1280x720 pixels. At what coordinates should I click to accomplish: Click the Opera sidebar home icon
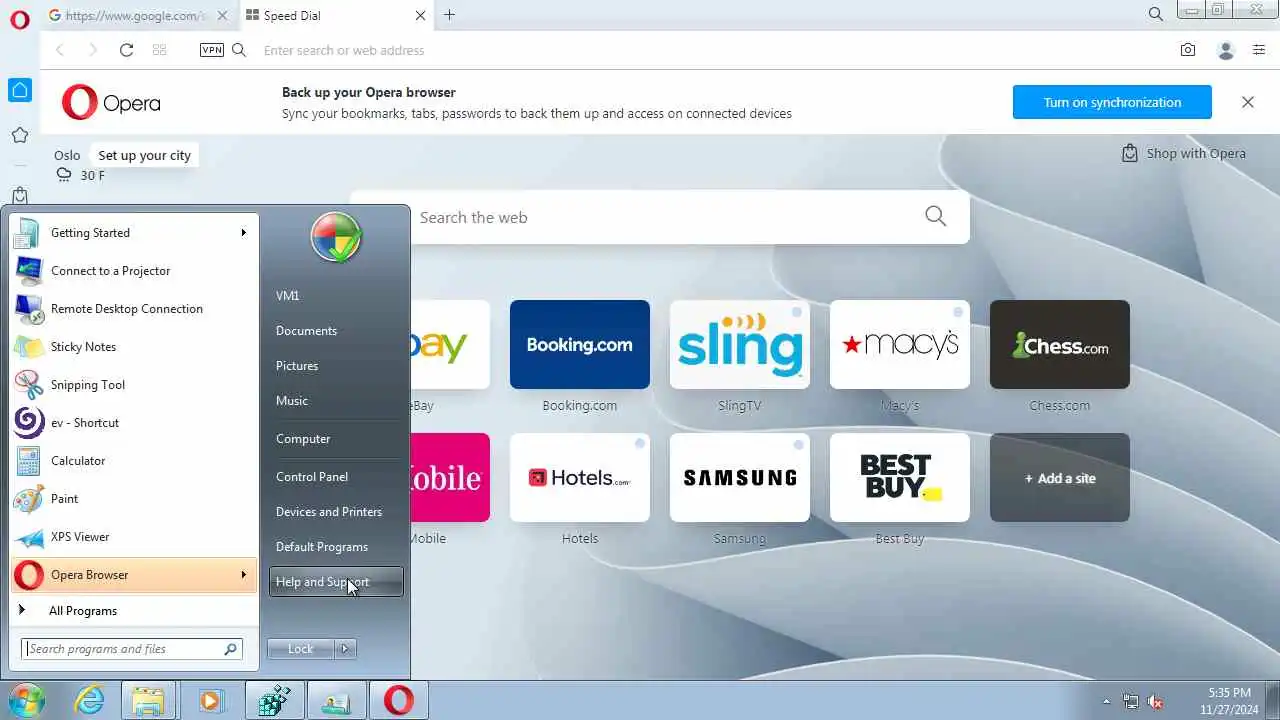click(20, 90)
